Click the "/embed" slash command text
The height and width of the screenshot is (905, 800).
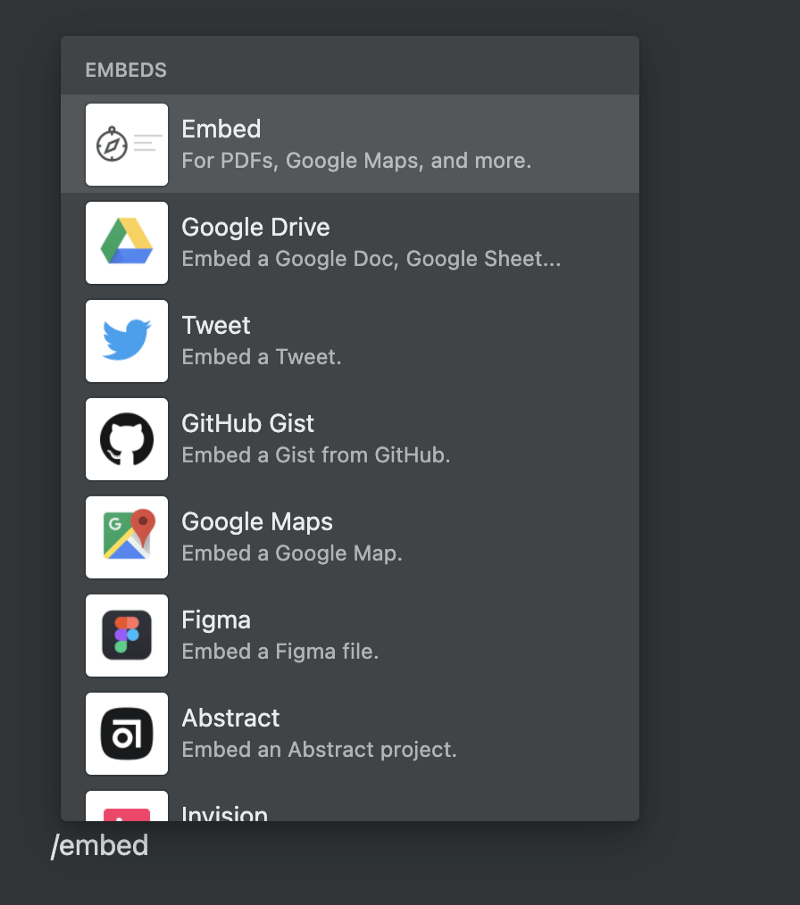coord(100,845)
